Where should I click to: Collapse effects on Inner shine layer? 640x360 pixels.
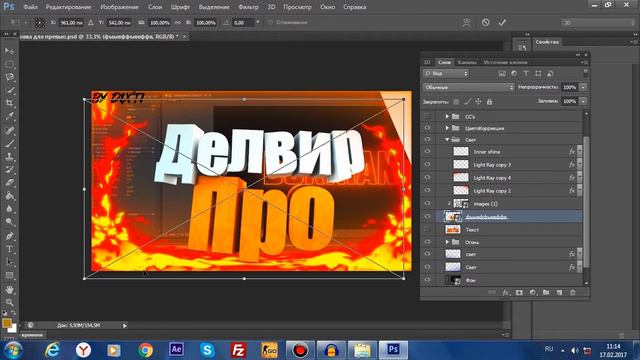point(579,151)
